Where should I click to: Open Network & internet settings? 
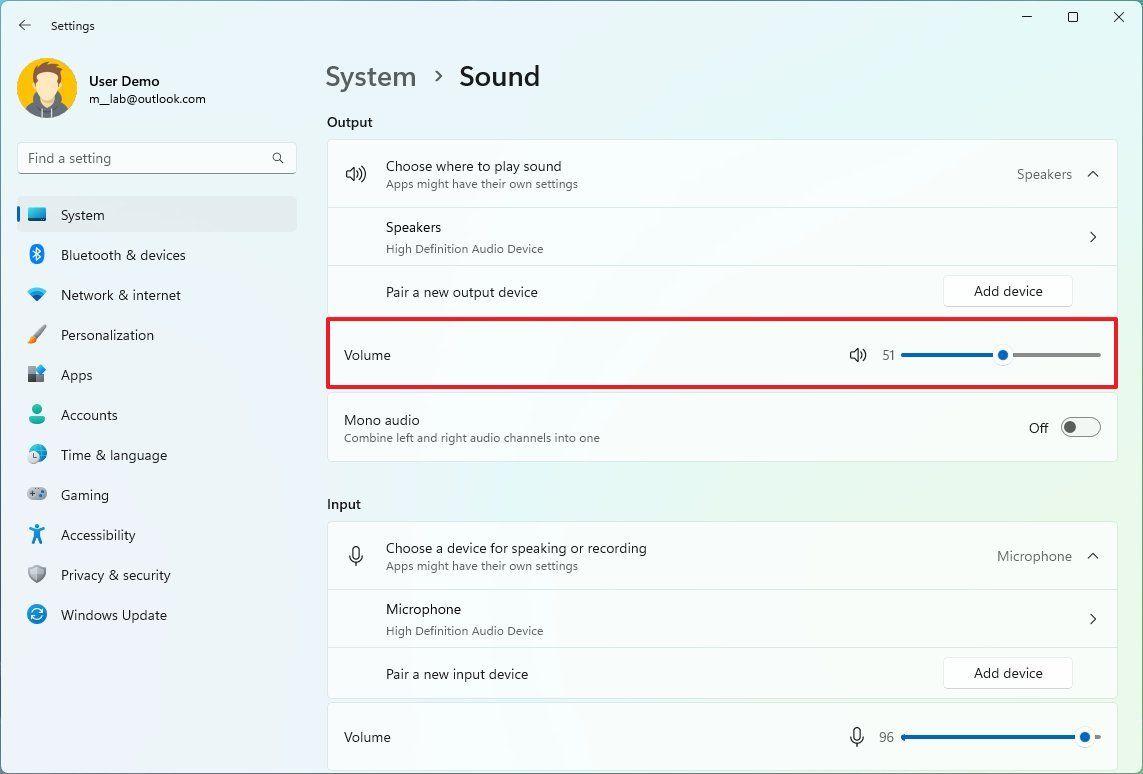pos(120,295)
